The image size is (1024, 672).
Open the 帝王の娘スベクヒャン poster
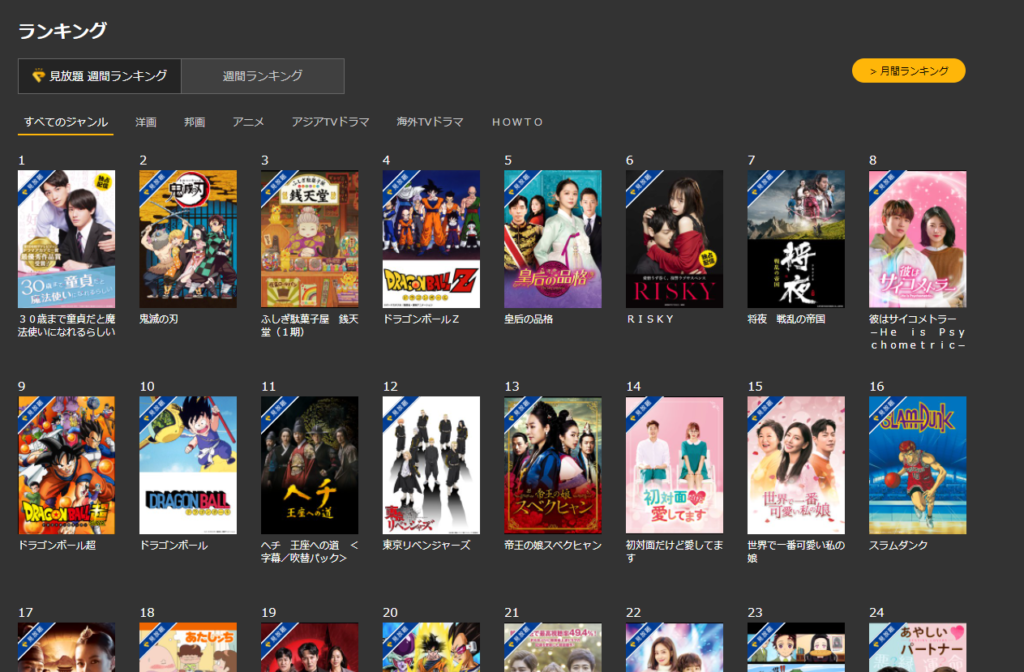click(x=552, y=465)
